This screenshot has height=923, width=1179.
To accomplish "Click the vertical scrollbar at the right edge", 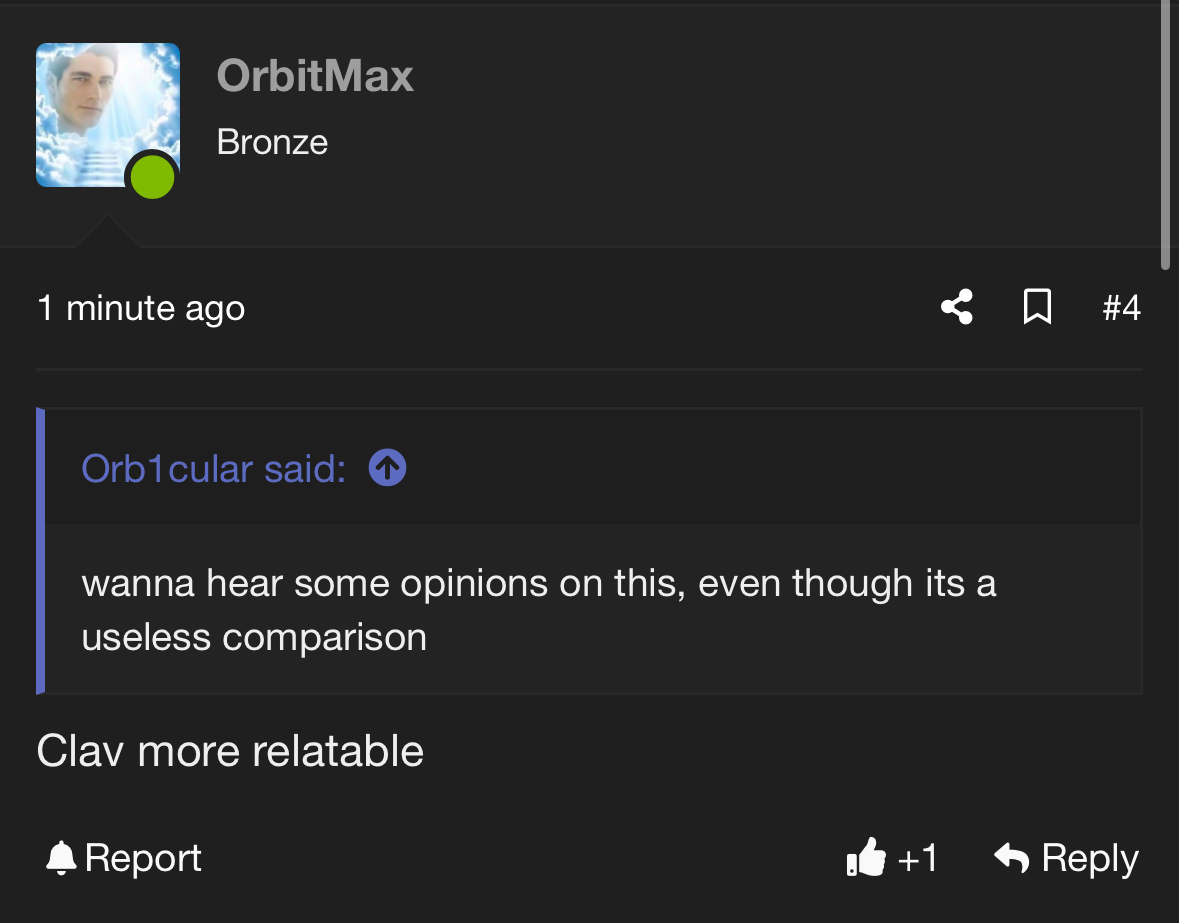I will 1165,135.
